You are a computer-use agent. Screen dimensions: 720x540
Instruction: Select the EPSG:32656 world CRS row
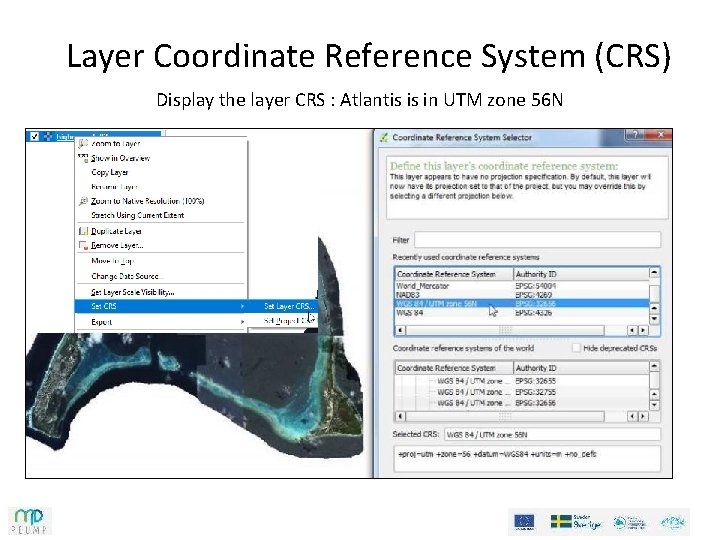(522, 403)
